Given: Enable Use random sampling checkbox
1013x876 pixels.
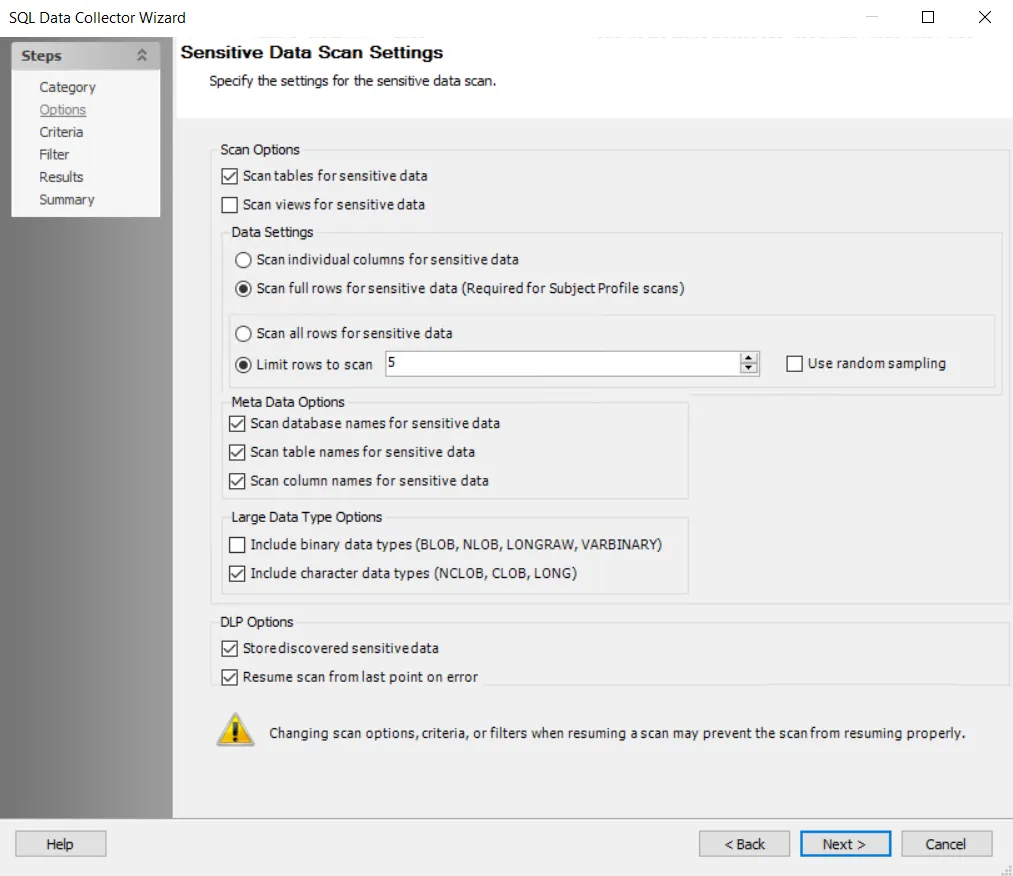Looking at the screenshot, I should point(794,364).
